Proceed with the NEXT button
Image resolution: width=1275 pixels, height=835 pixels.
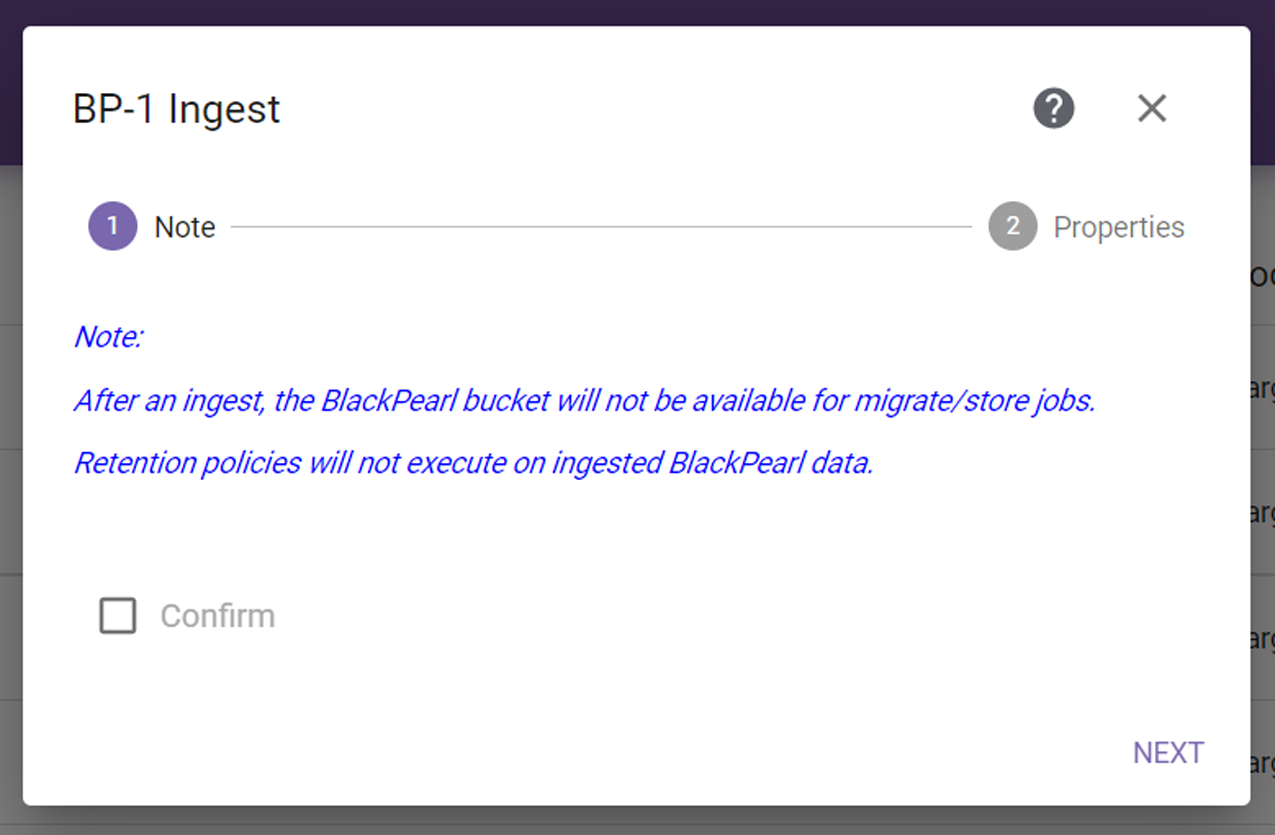(1168, 753)
